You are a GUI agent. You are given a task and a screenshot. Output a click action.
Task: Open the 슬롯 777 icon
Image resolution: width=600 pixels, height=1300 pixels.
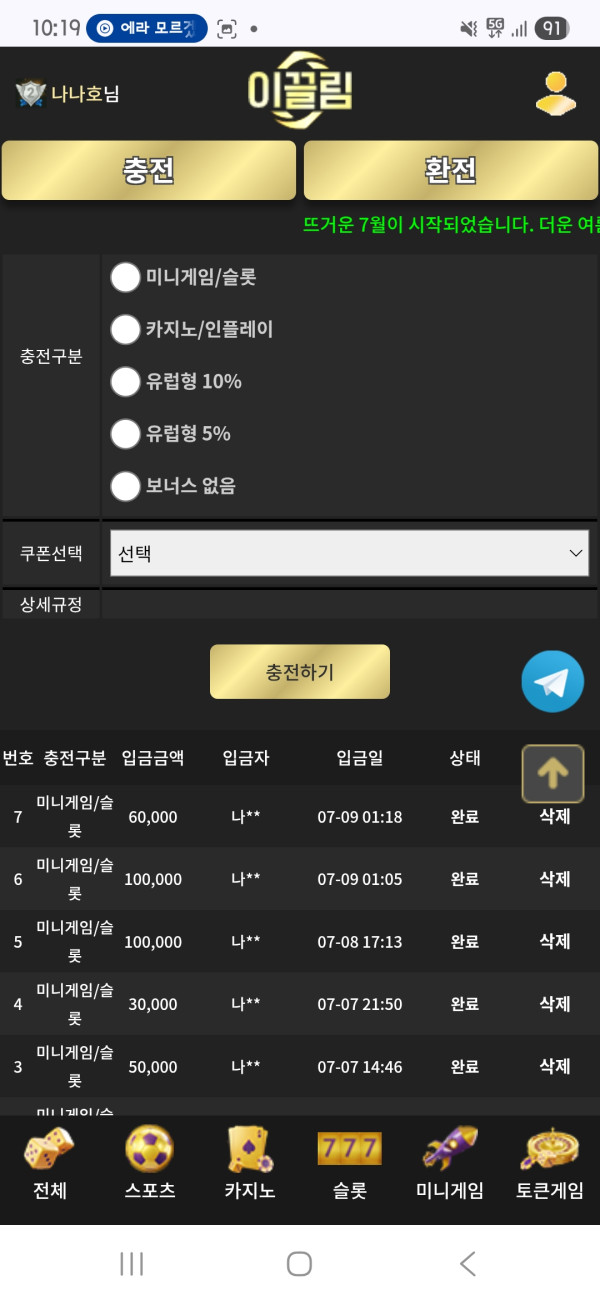coord(349,1150)
